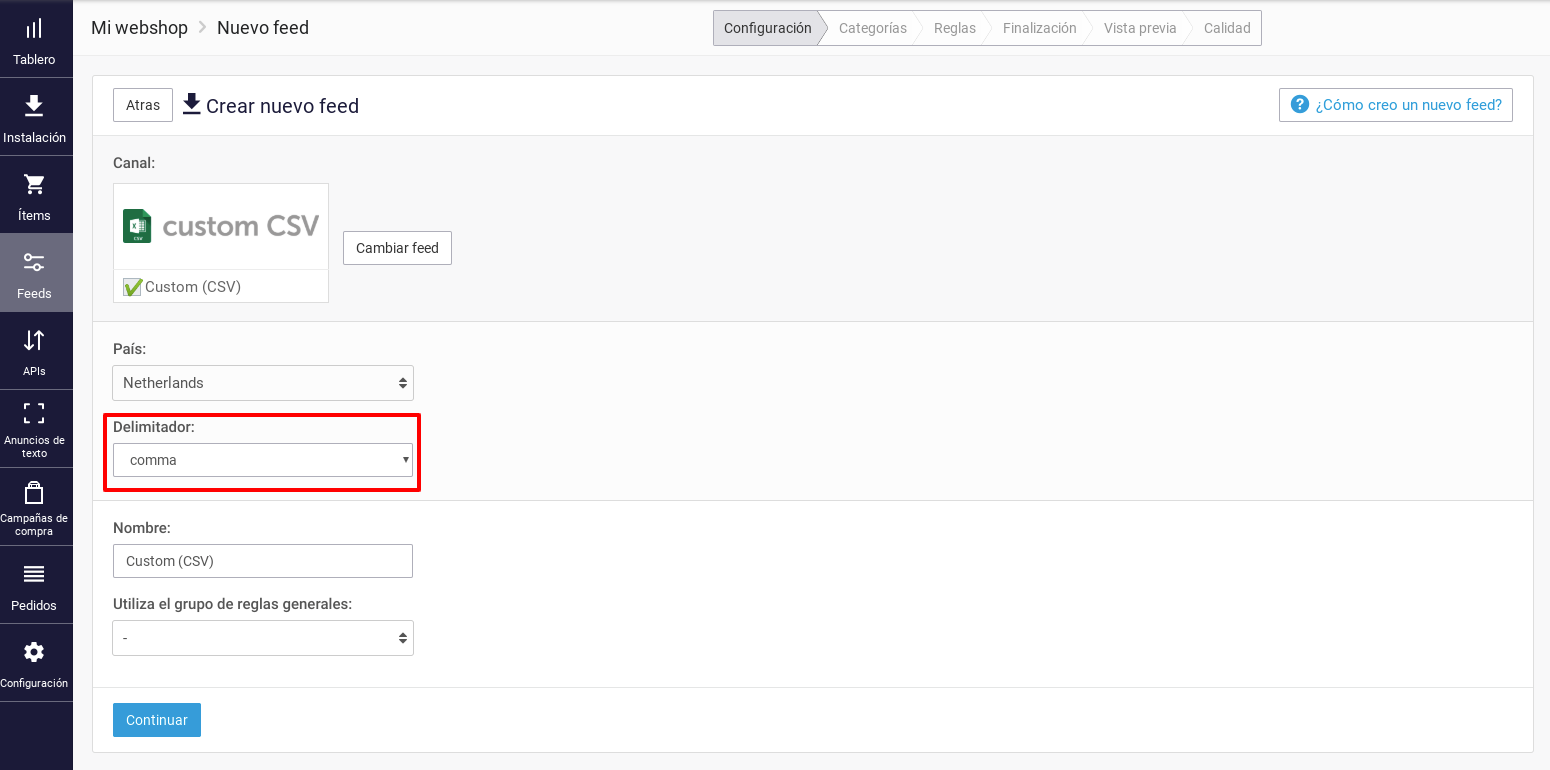
Task: Open the País country dropdown
Action: [262, 383]
